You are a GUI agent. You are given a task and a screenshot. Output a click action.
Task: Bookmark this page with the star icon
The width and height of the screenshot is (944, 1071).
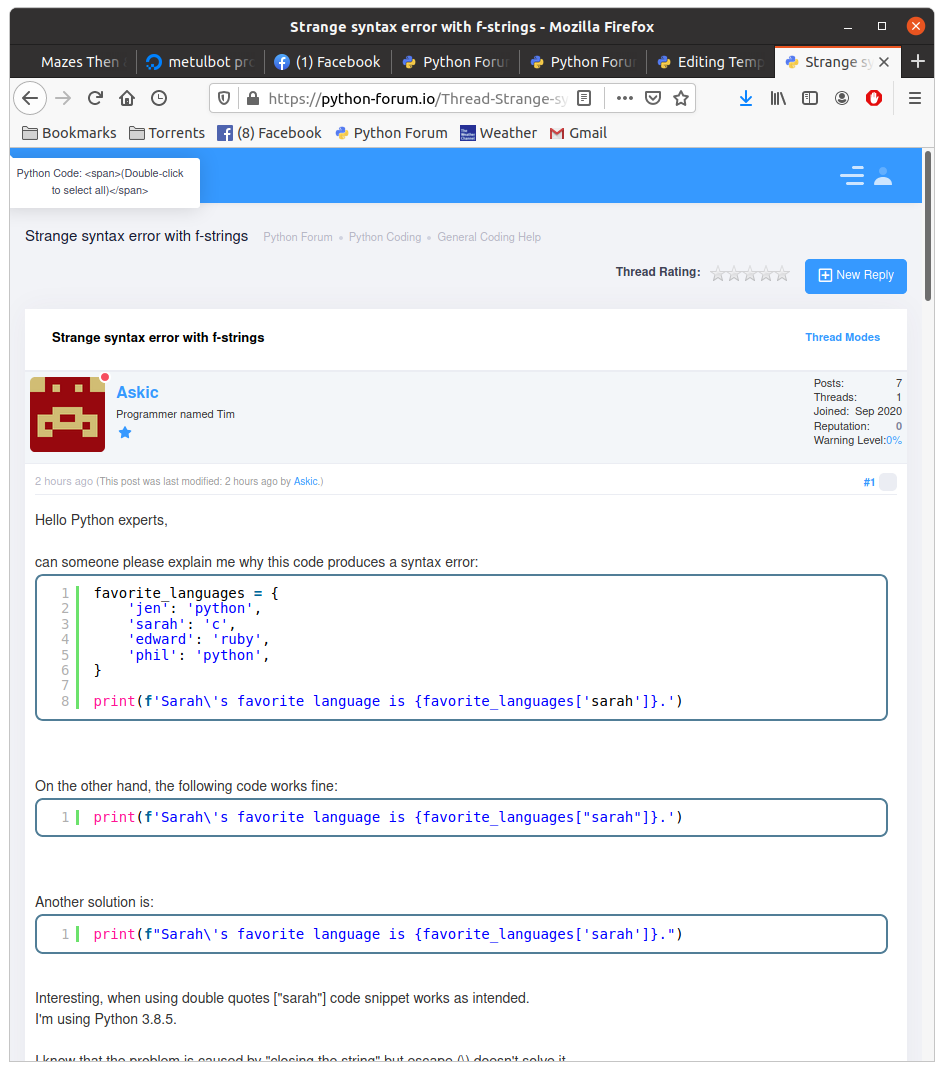[x=681, y=98]
